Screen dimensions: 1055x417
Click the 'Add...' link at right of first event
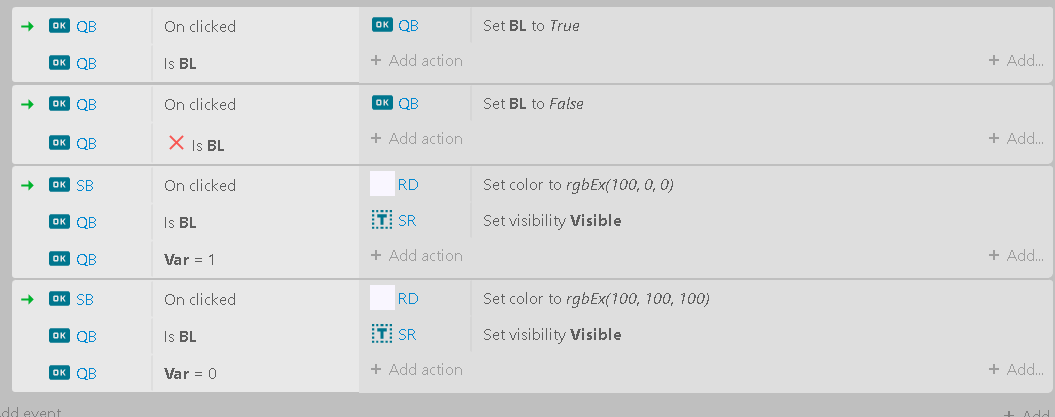(x=1016, y=61)
